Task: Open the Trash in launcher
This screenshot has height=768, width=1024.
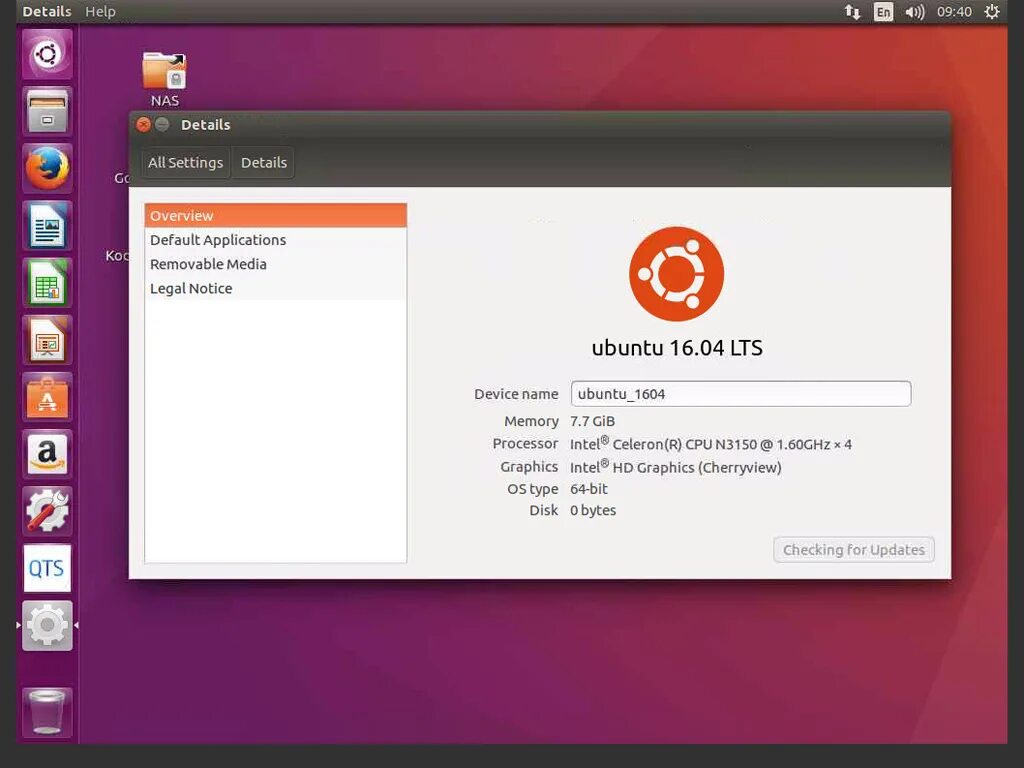Action: [x=47, y=712]
